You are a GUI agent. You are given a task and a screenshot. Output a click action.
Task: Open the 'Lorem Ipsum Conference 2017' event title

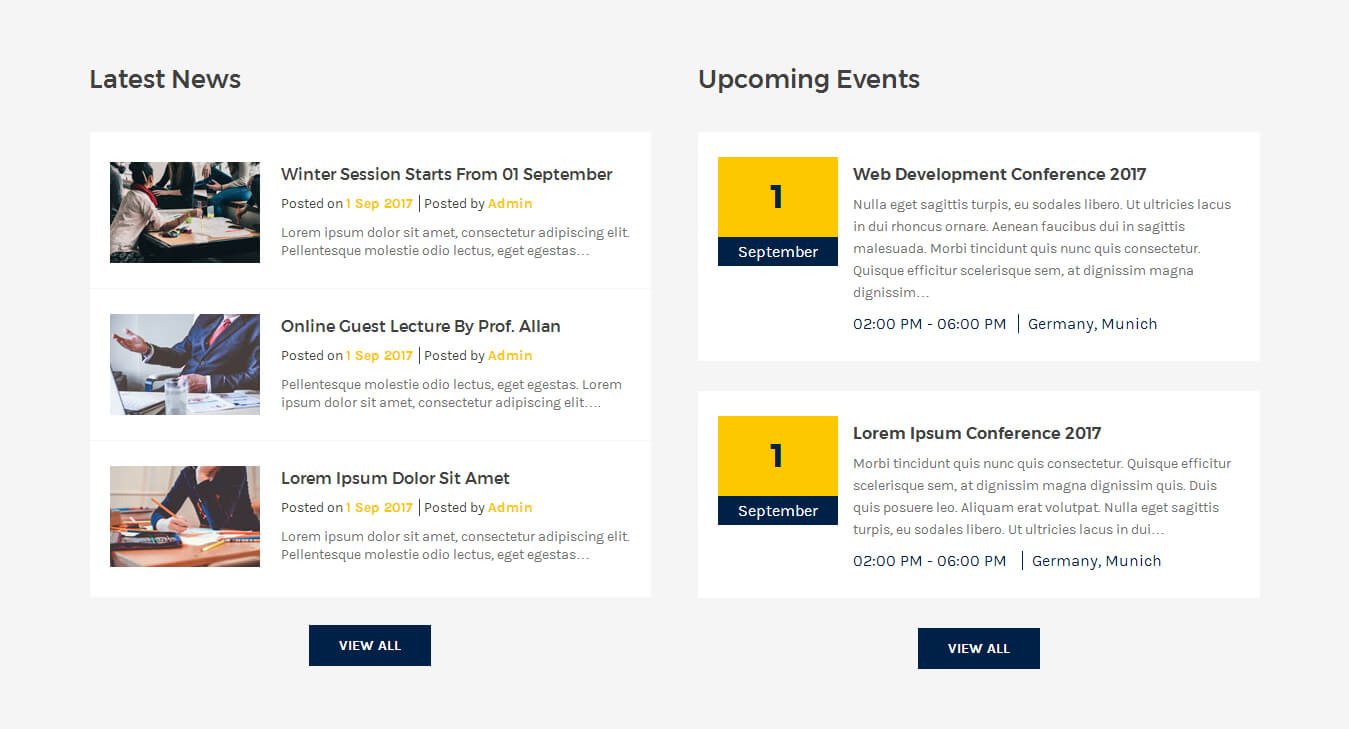tap(977, 433)
